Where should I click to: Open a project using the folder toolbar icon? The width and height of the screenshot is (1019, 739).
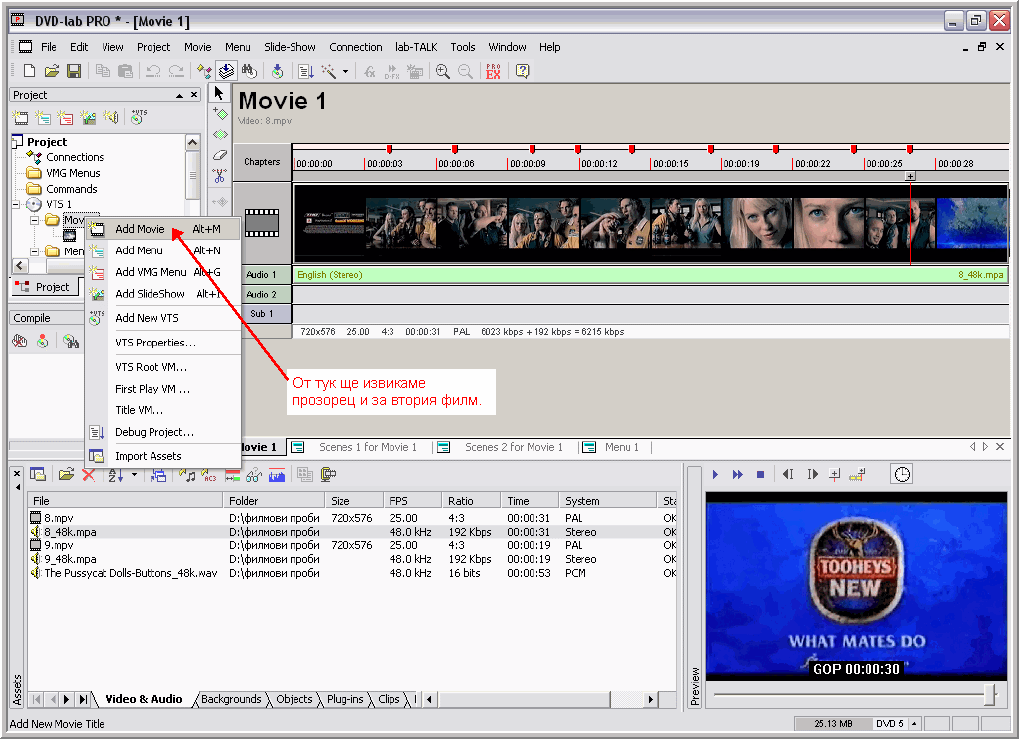(52, 71)
